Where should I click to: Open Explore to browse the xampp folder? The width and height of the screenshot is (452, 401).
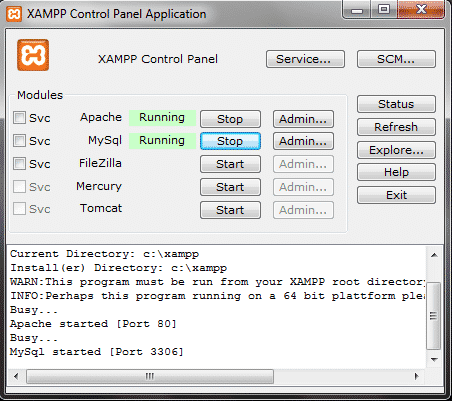point(396,150)
